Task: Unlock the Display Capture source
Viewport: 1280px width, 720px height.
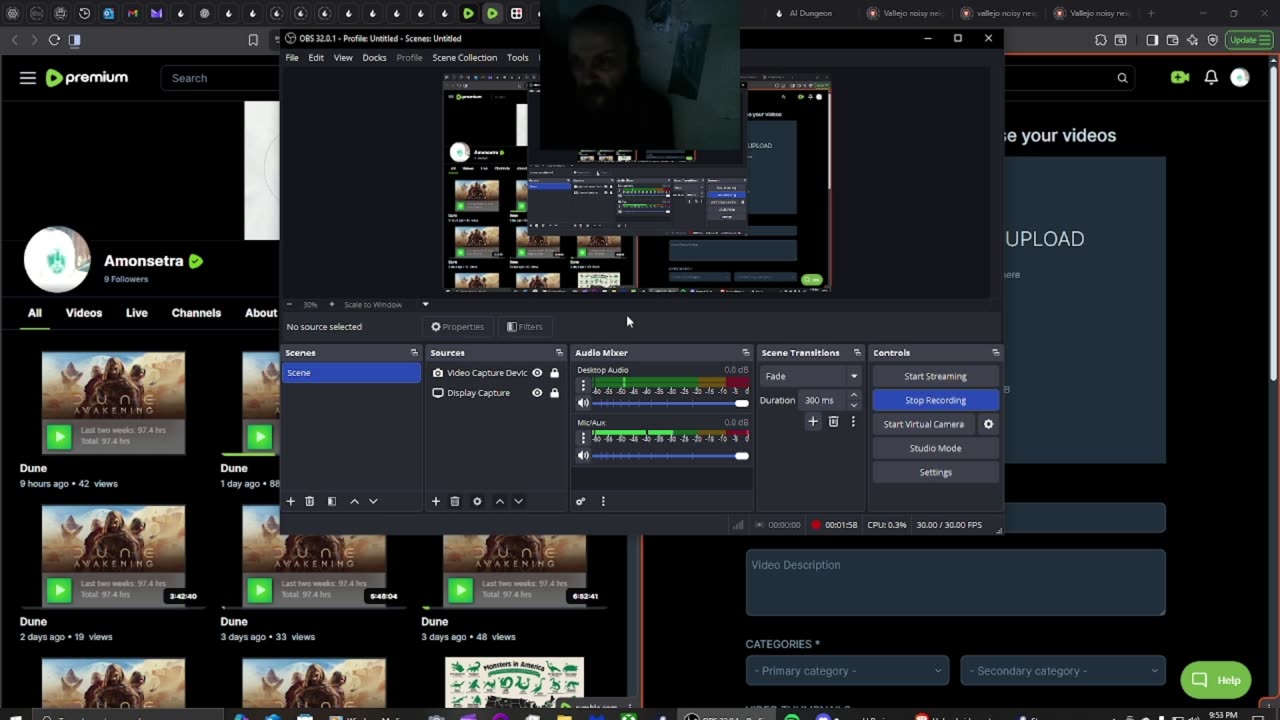Action: (554, 393)
